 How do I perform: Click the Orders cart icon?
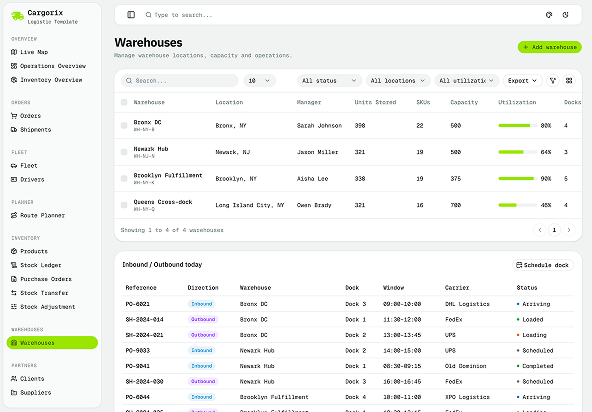tap(14, 116)
